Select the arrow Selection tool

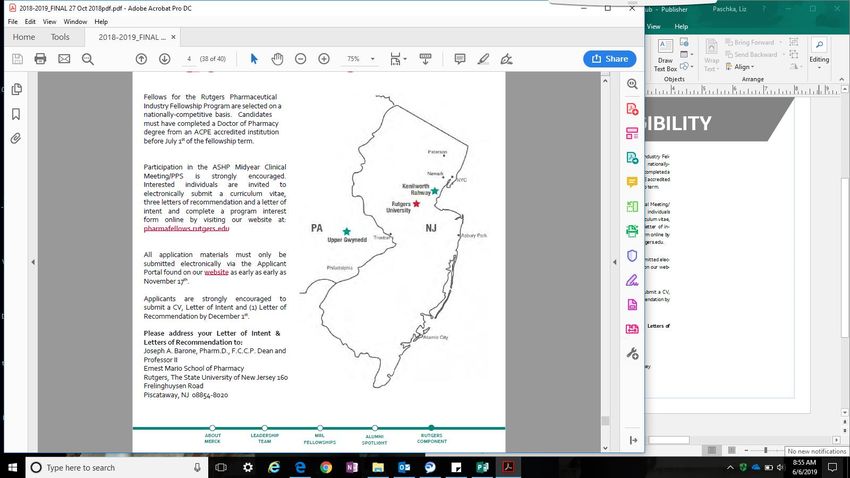click(x=254, y=59)
